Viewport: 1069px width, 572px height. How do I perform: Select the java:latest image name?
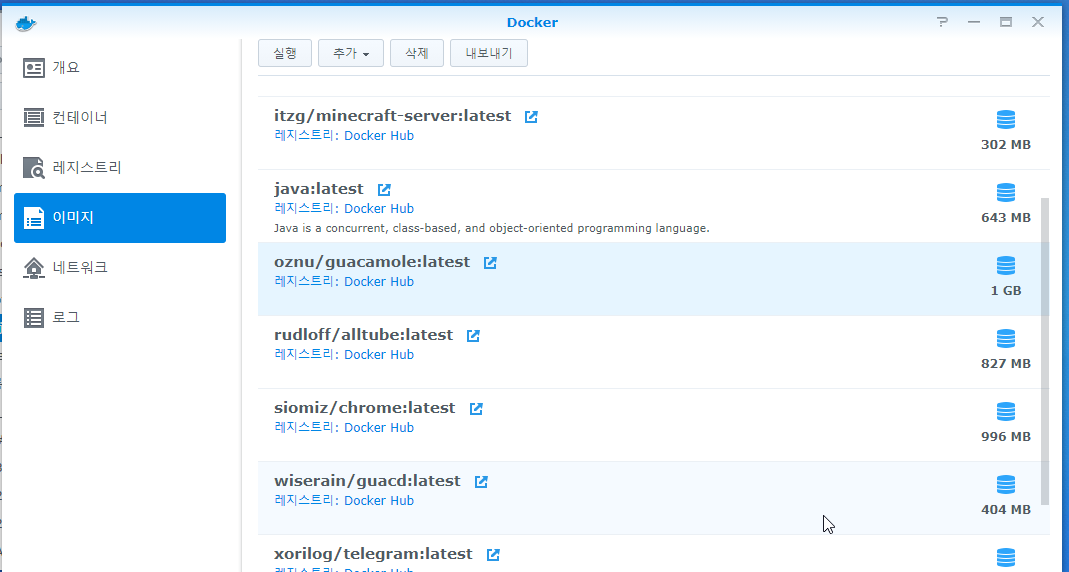click(x=319, y=189)
